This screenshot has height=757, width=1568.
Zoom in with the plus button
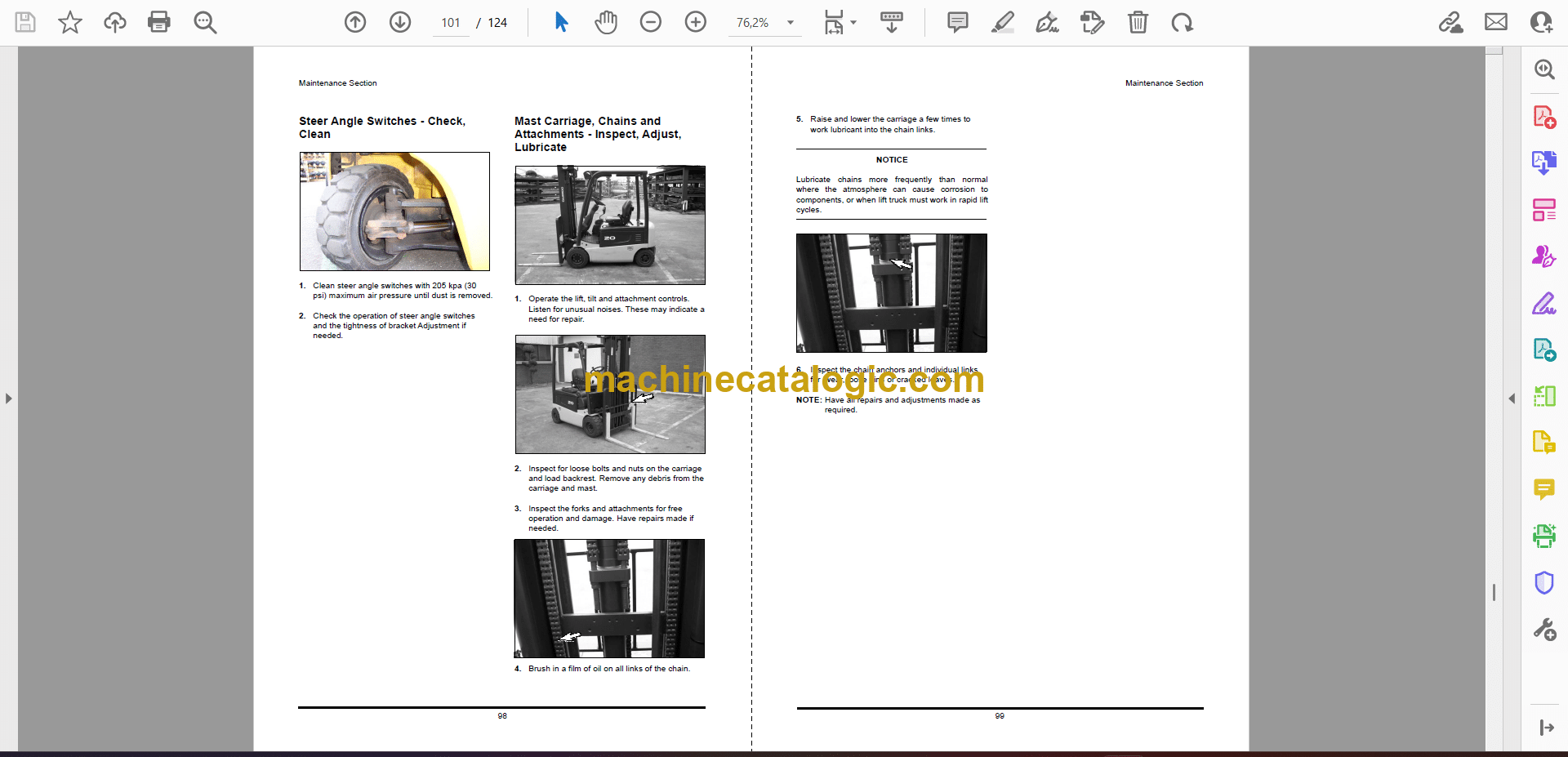(696, 22)
